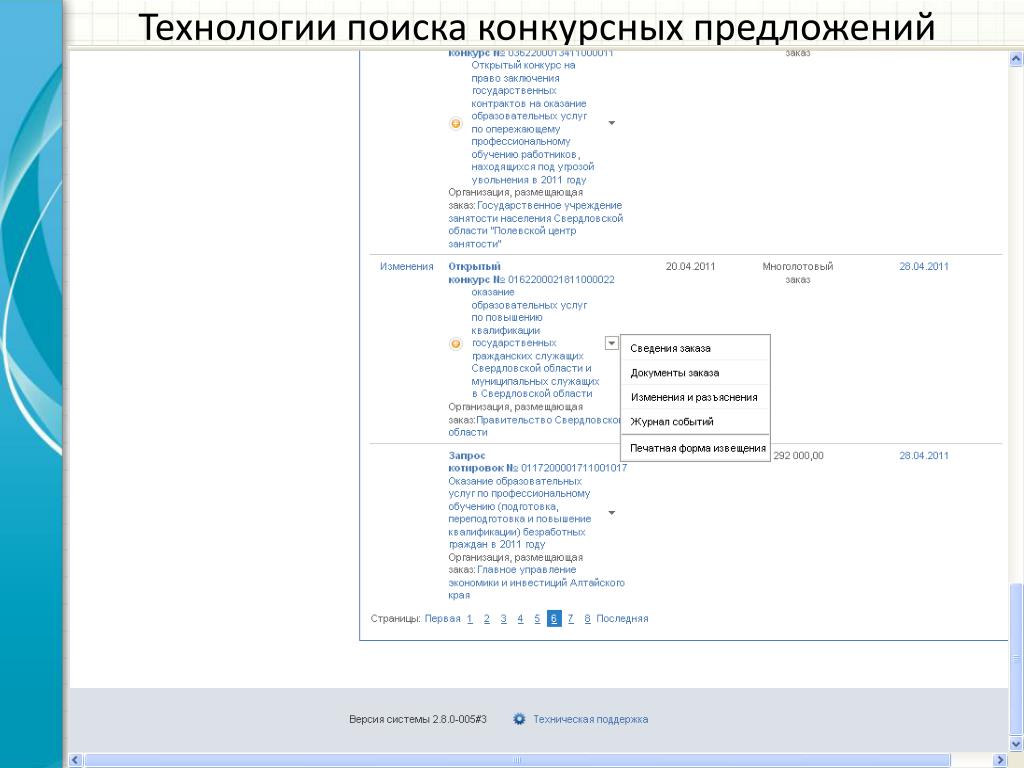The height and width of the screenshot is (768, 1024).
Task: Choose Печатная форма извещения menu entry
Action: click(697, 449)
